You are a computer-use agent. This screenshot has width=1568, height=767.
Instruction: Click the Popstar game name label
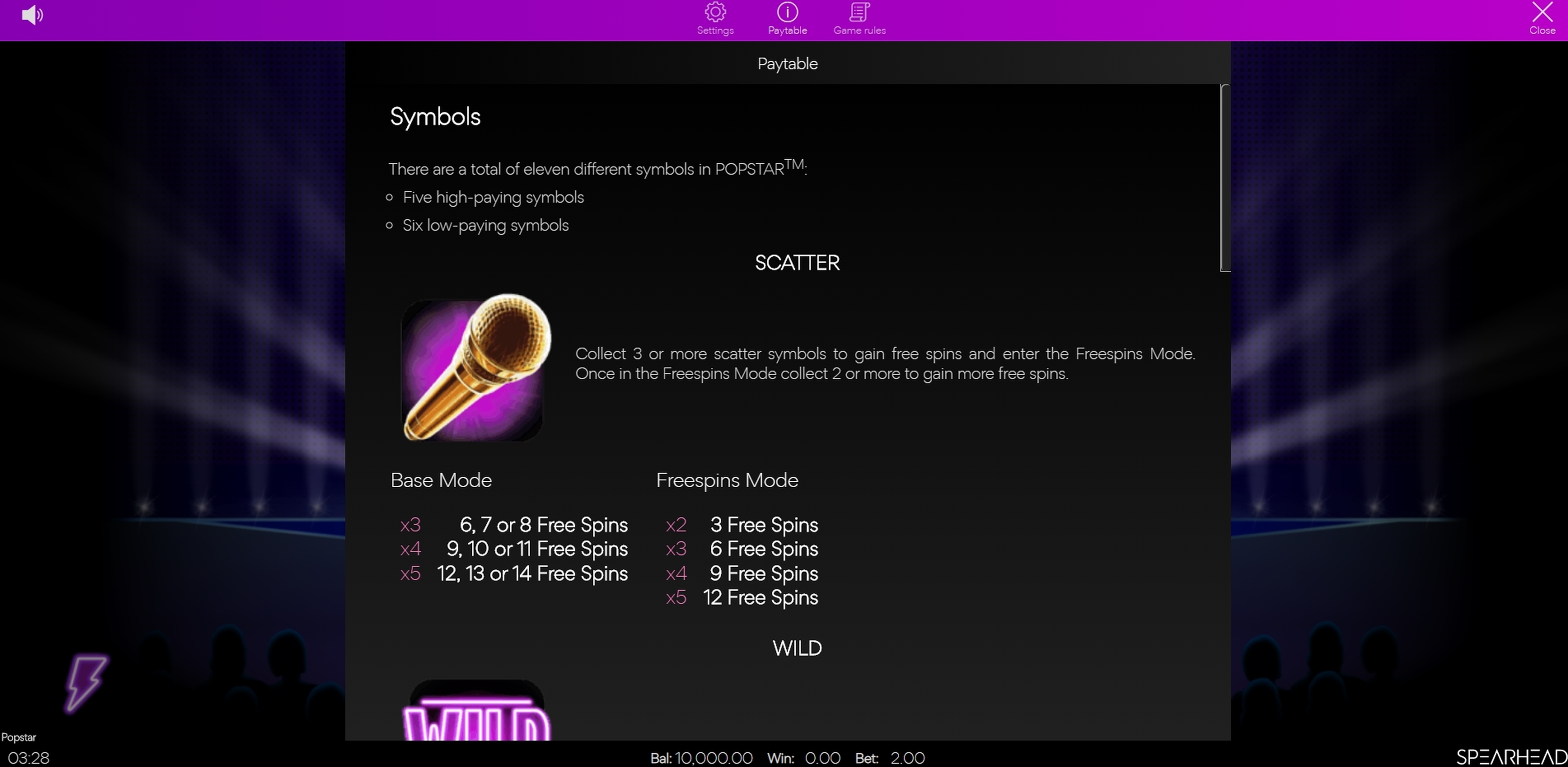(19, 737)
